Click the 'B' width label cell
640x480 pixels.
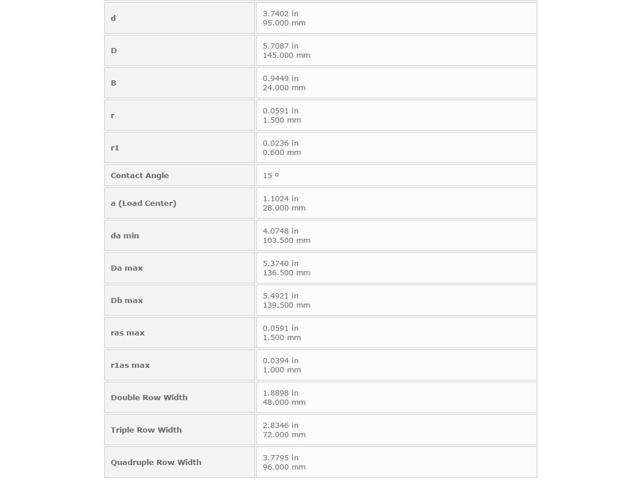(180, 83)
